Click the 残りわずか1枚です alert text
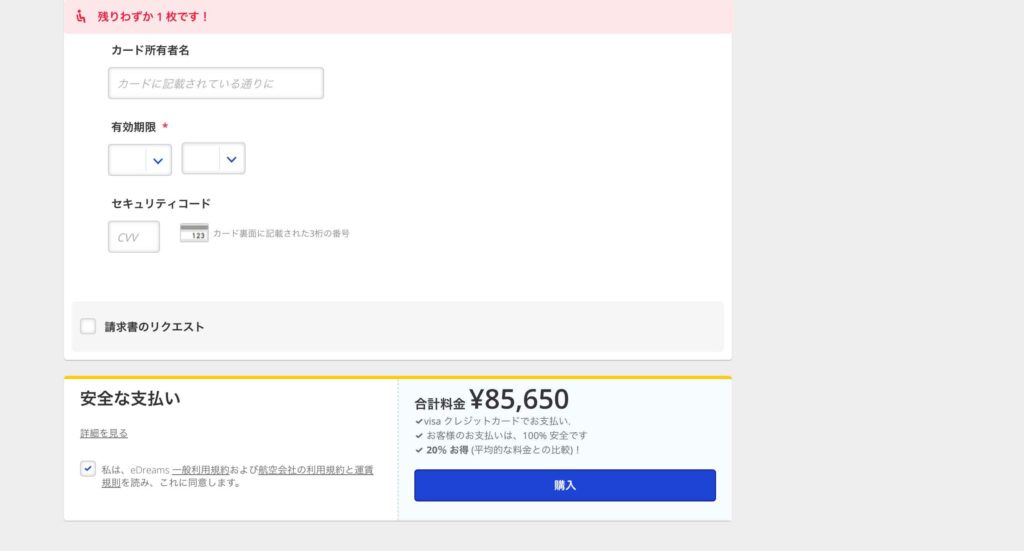The width and height of the screenshot is (1024, 551). coord(153,17)
